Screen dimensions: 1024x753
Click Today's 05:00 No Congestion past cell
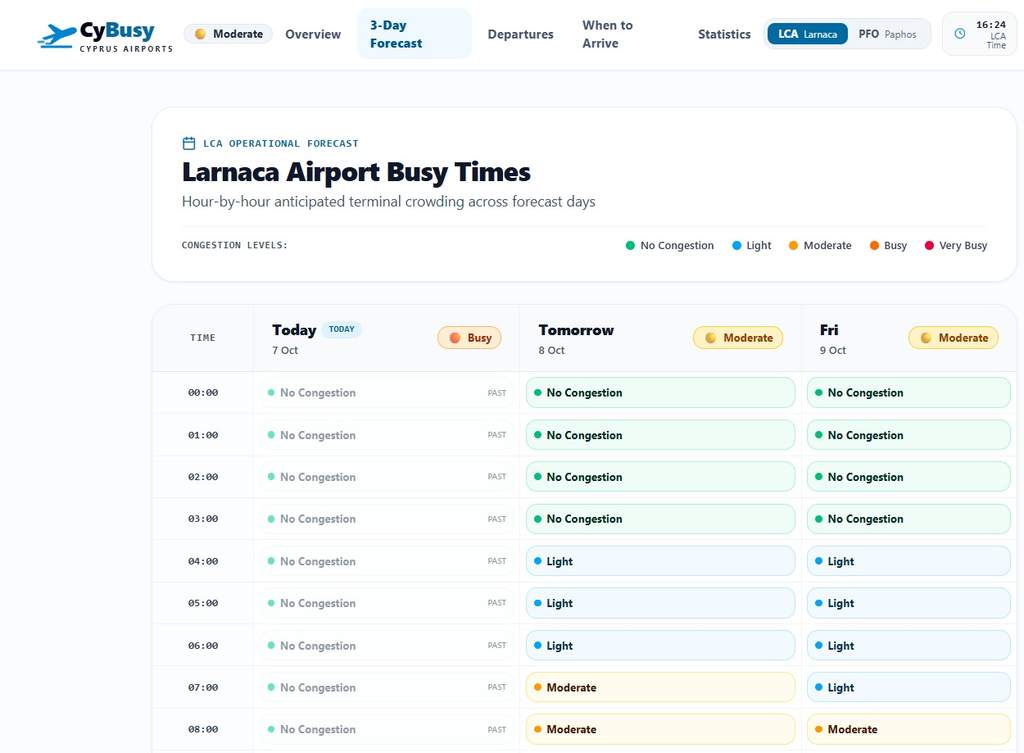tap(387, 603)
